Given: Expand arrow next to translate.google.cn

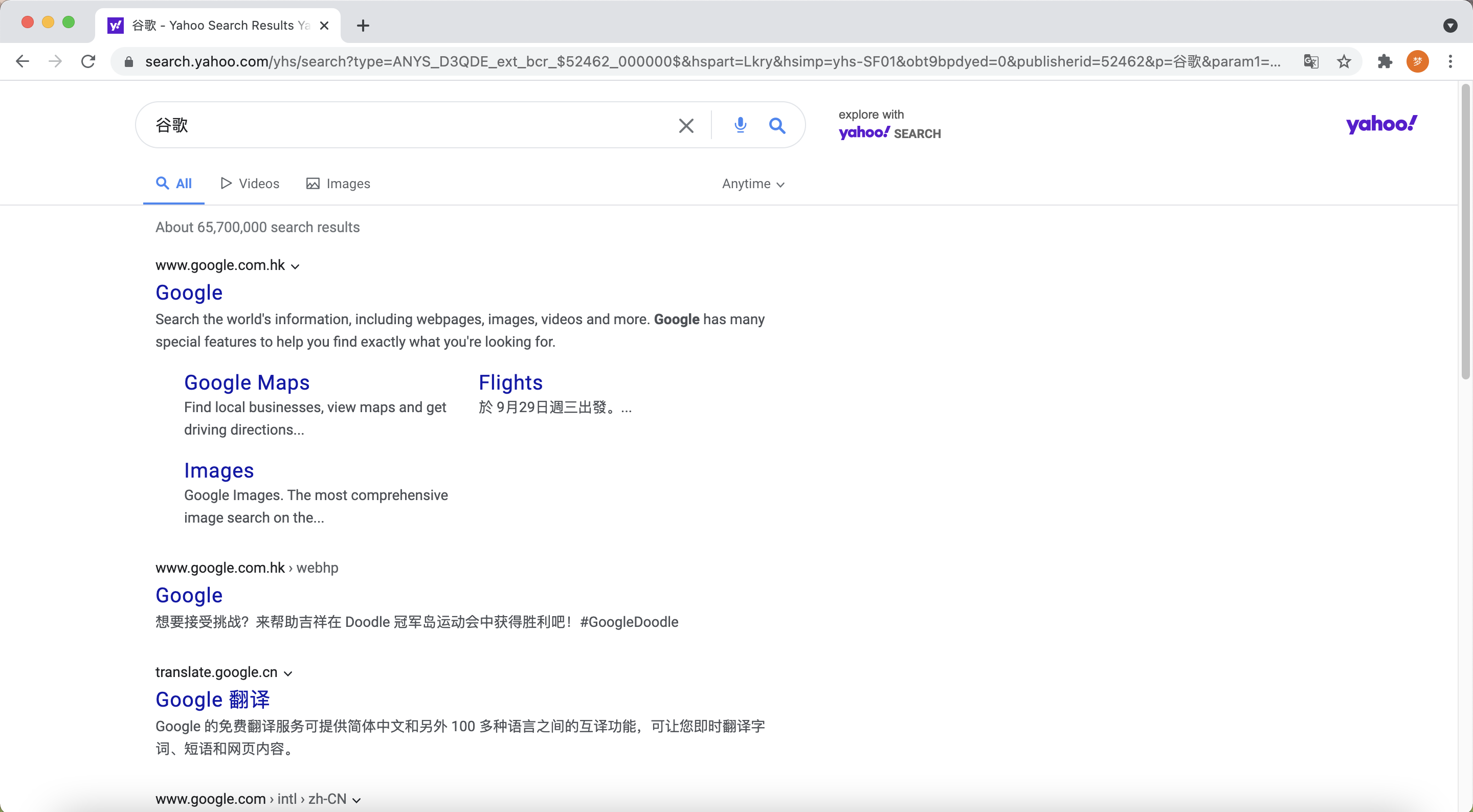Looking at the screenshot, I should (x=288, y=673).
